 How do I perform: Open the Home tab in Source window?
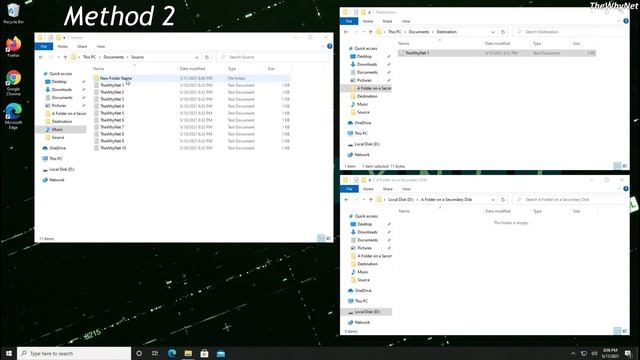click(x=62, y=47)
